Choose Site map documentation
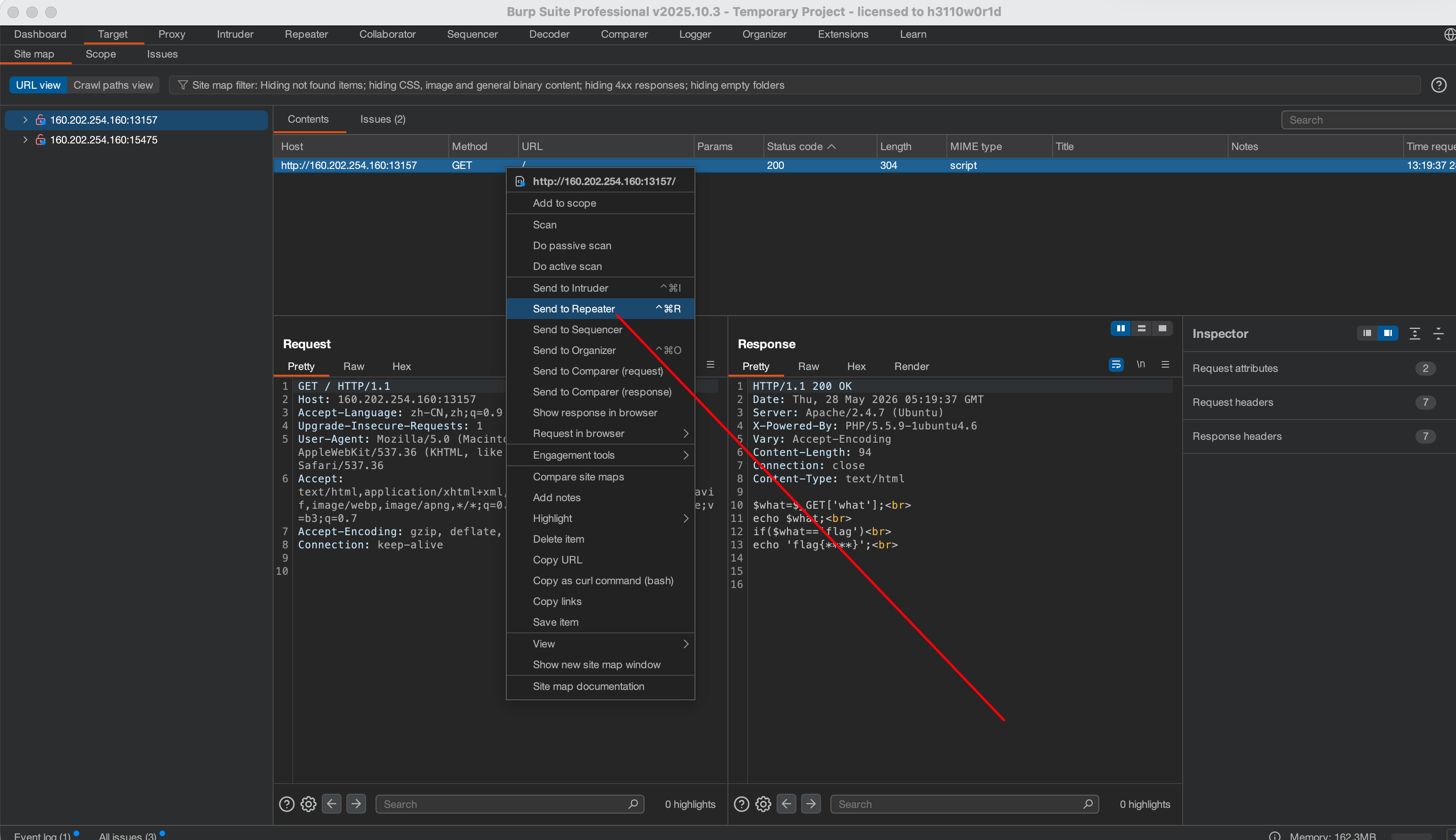 point(600,686)
